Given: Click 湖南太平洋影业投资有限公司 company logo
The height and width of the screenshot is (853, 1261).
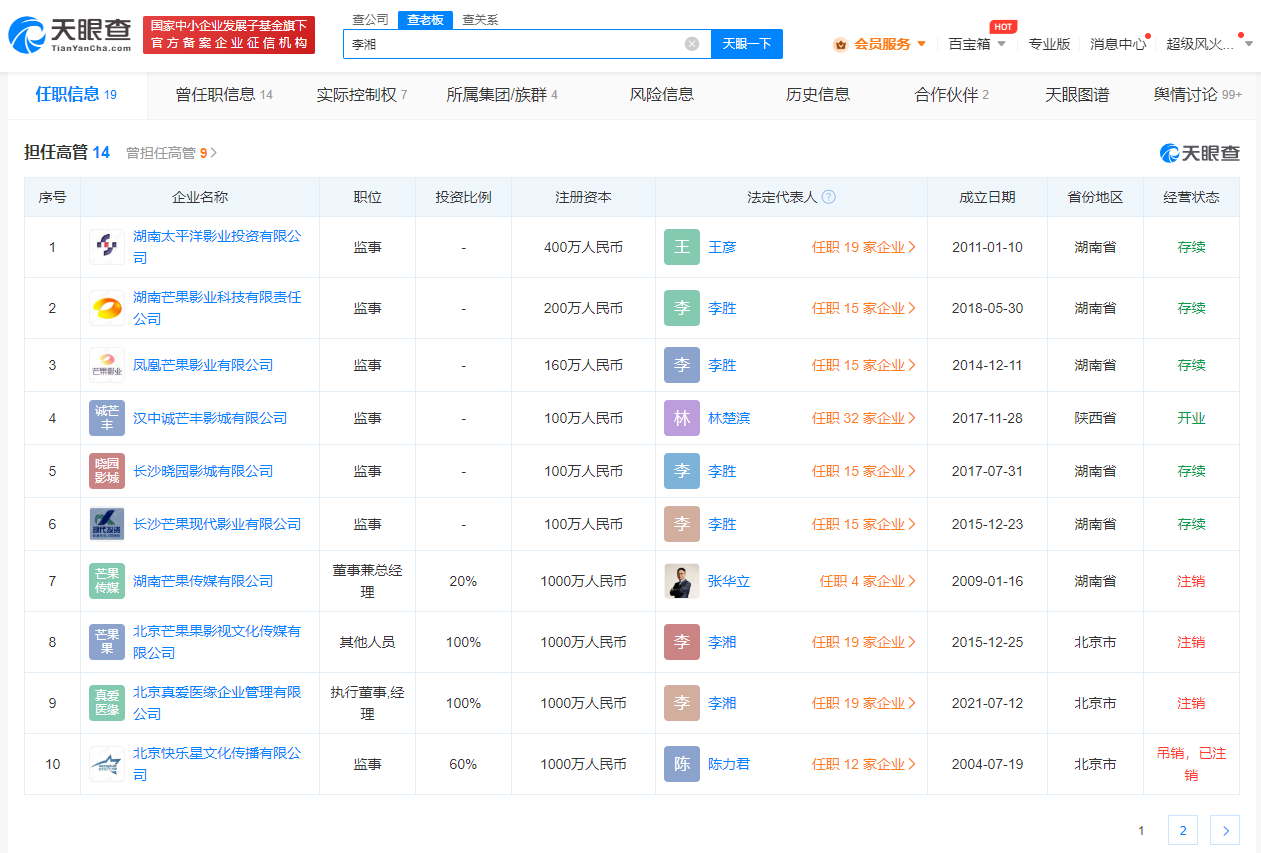Looking at the screenshot, I should [106, 246].
